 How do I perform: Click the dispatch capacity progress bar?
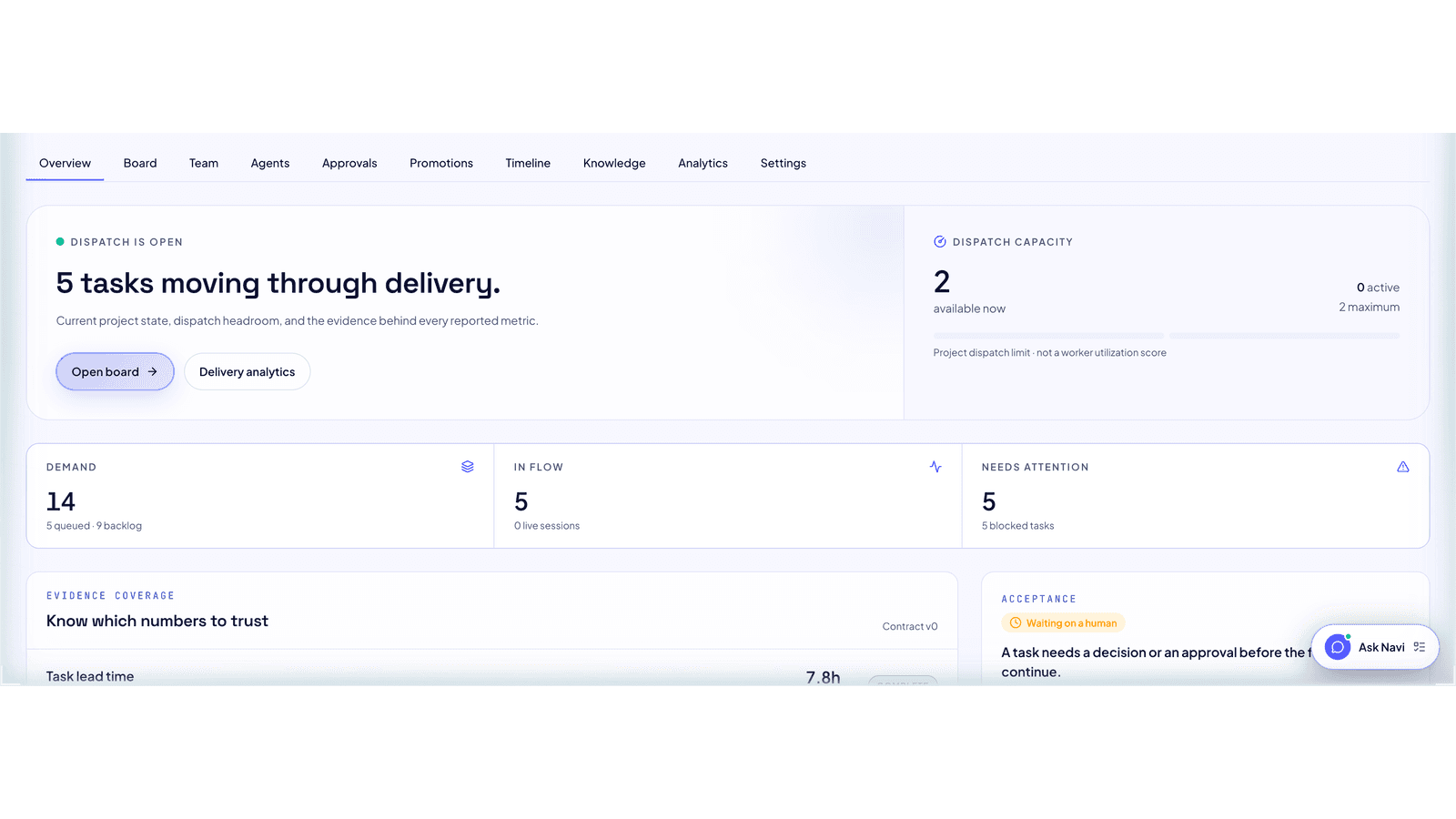pyautogui.click(x=1167, y=336)
